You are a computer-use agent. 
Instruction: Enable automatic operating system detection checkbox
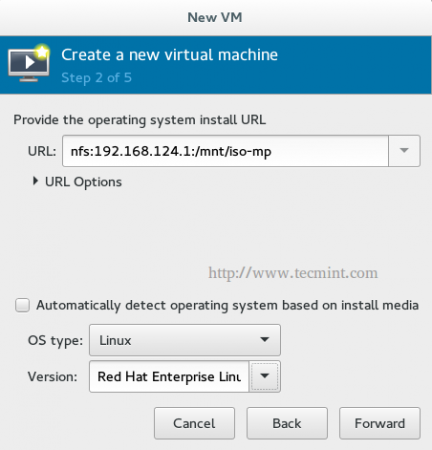[22, 305]
